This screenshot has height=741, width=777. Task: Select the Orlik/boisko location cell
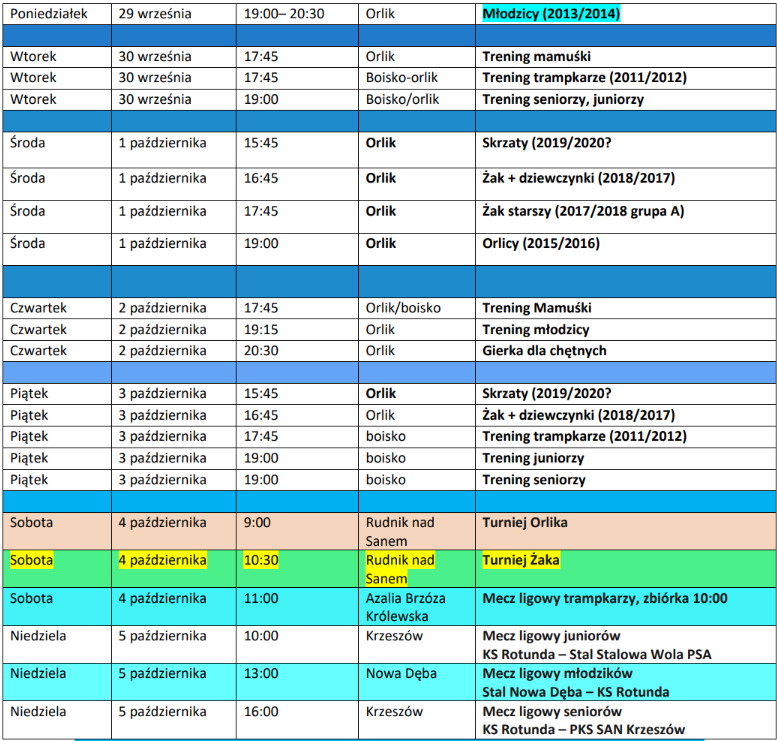403,308
